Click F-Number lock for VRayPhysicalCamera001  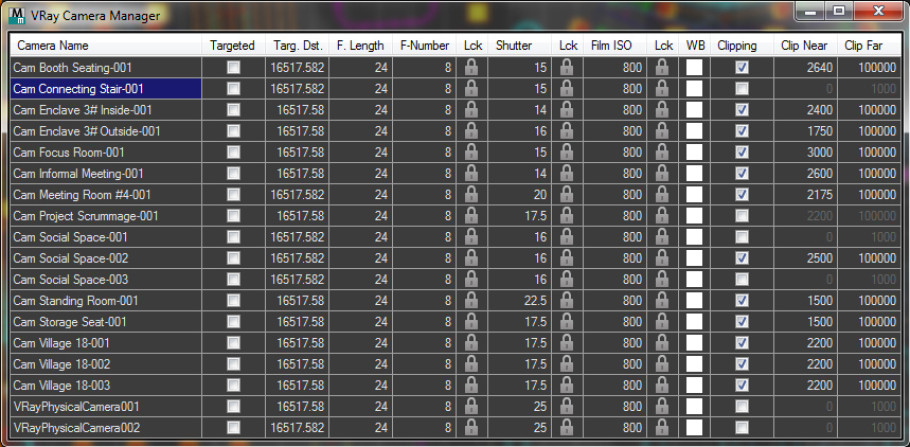[471, 407]
